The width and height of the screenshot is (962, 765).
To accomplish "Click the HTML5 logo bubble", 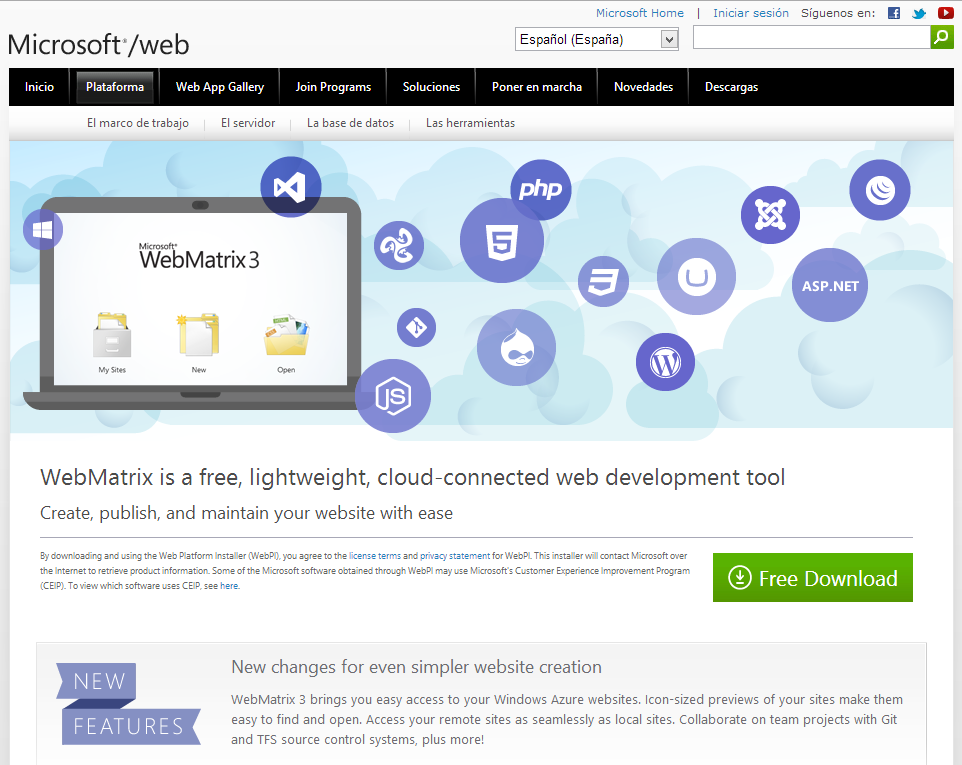I will 501,240.
